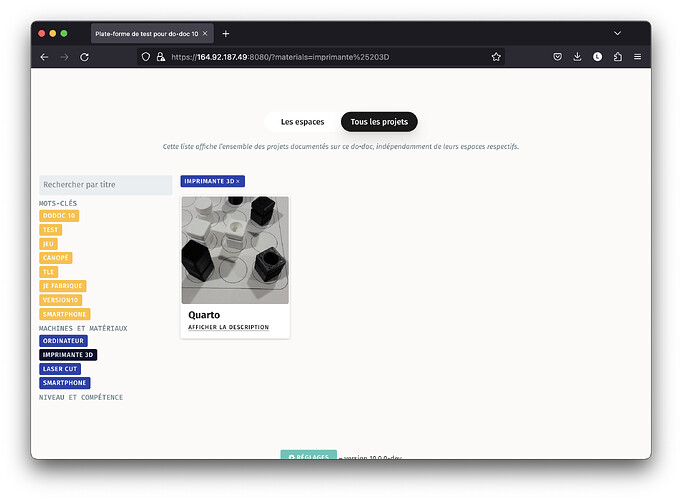Deselect the IMPRIMANTE 3D machine tag

tap(68, 355)
